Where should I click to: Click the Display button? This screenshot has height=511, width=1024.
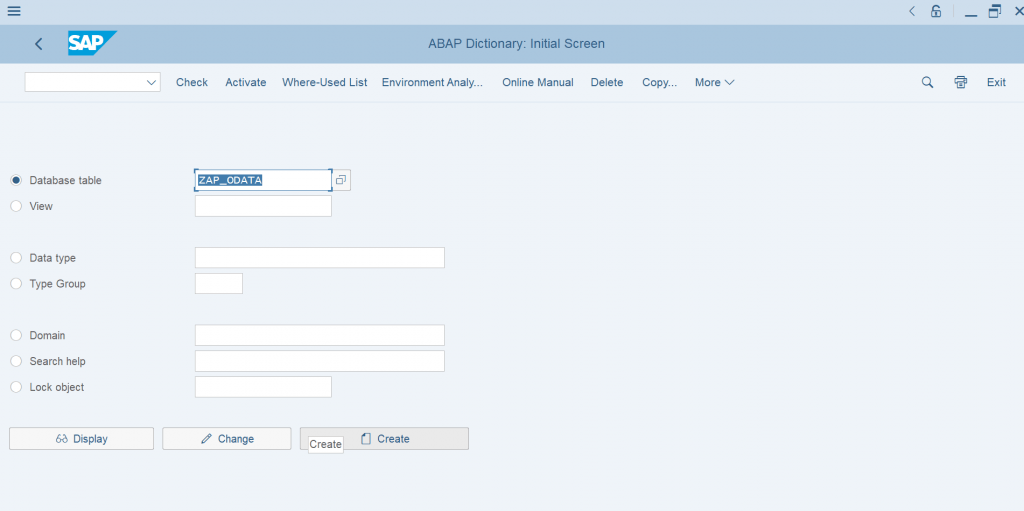pyautogui.click(x=82, y=438)
